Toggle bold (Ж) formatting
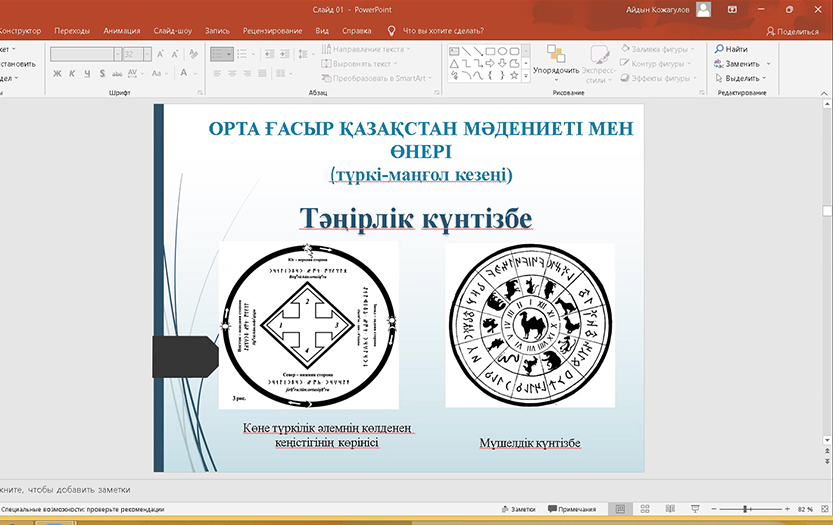The image size is (833, 525). coord(57,73)
